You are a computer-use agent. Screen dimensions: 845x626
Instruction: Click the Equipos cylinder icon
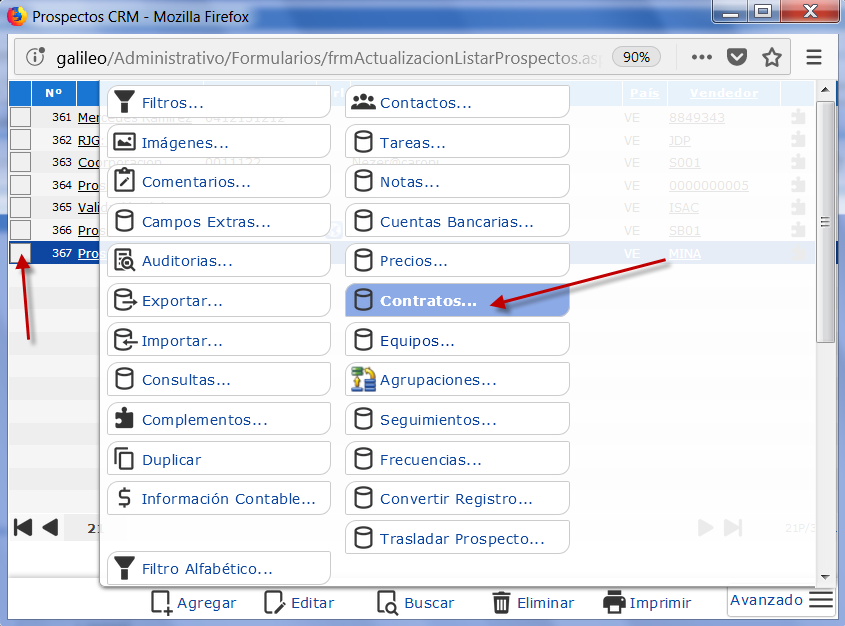coord(363,340)
